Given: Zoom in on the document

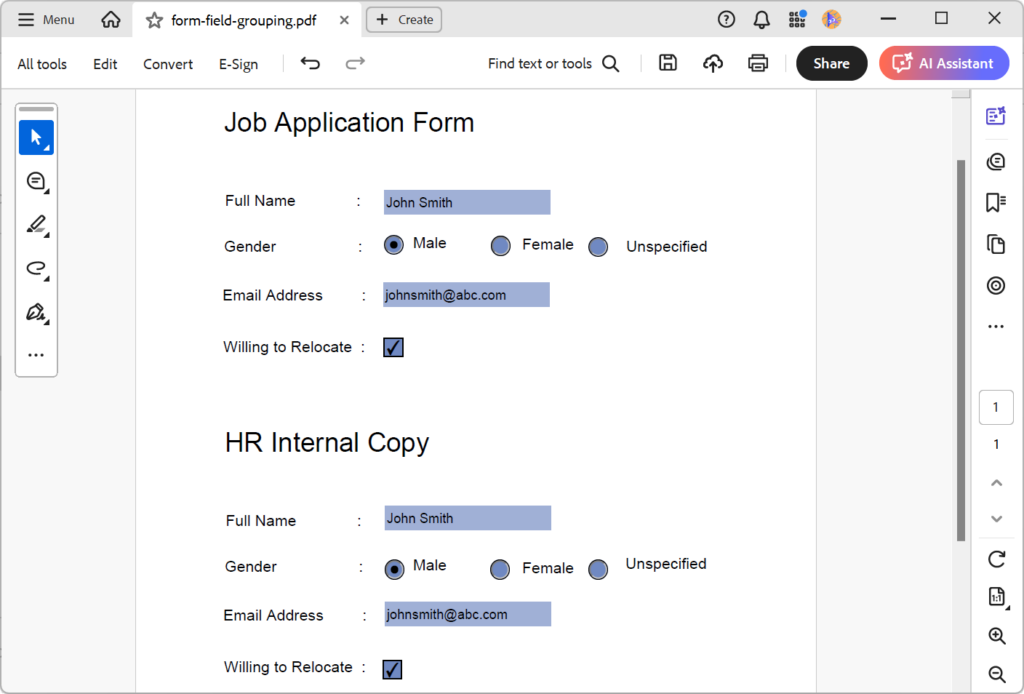Looking at the screenshot, I should (996, 635).
